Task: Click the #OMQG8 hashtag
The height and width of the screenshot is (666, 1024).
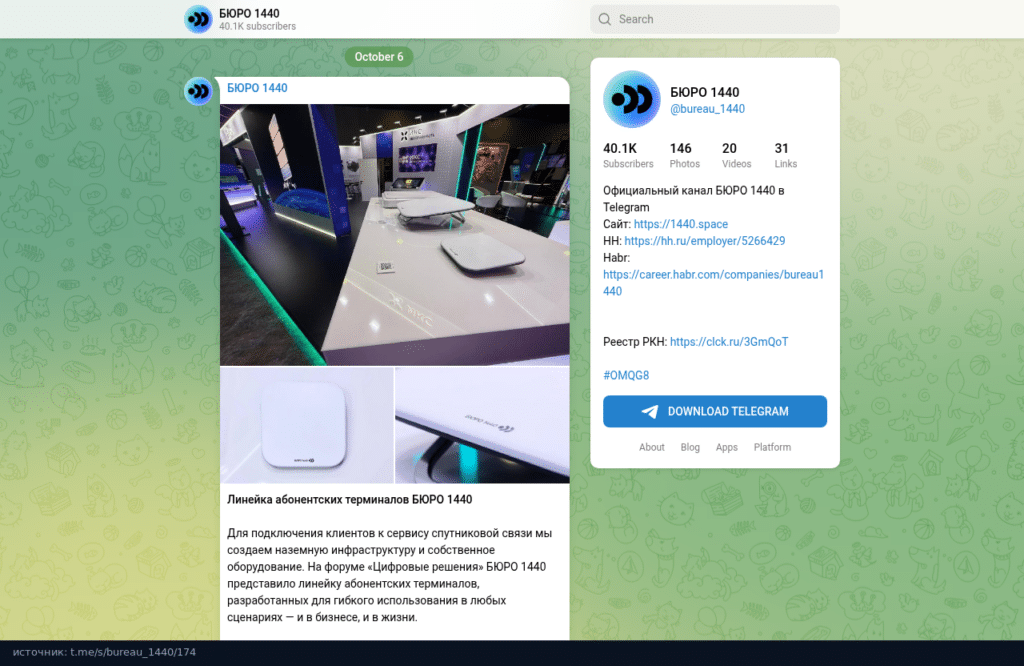Action: coord(626,375)
